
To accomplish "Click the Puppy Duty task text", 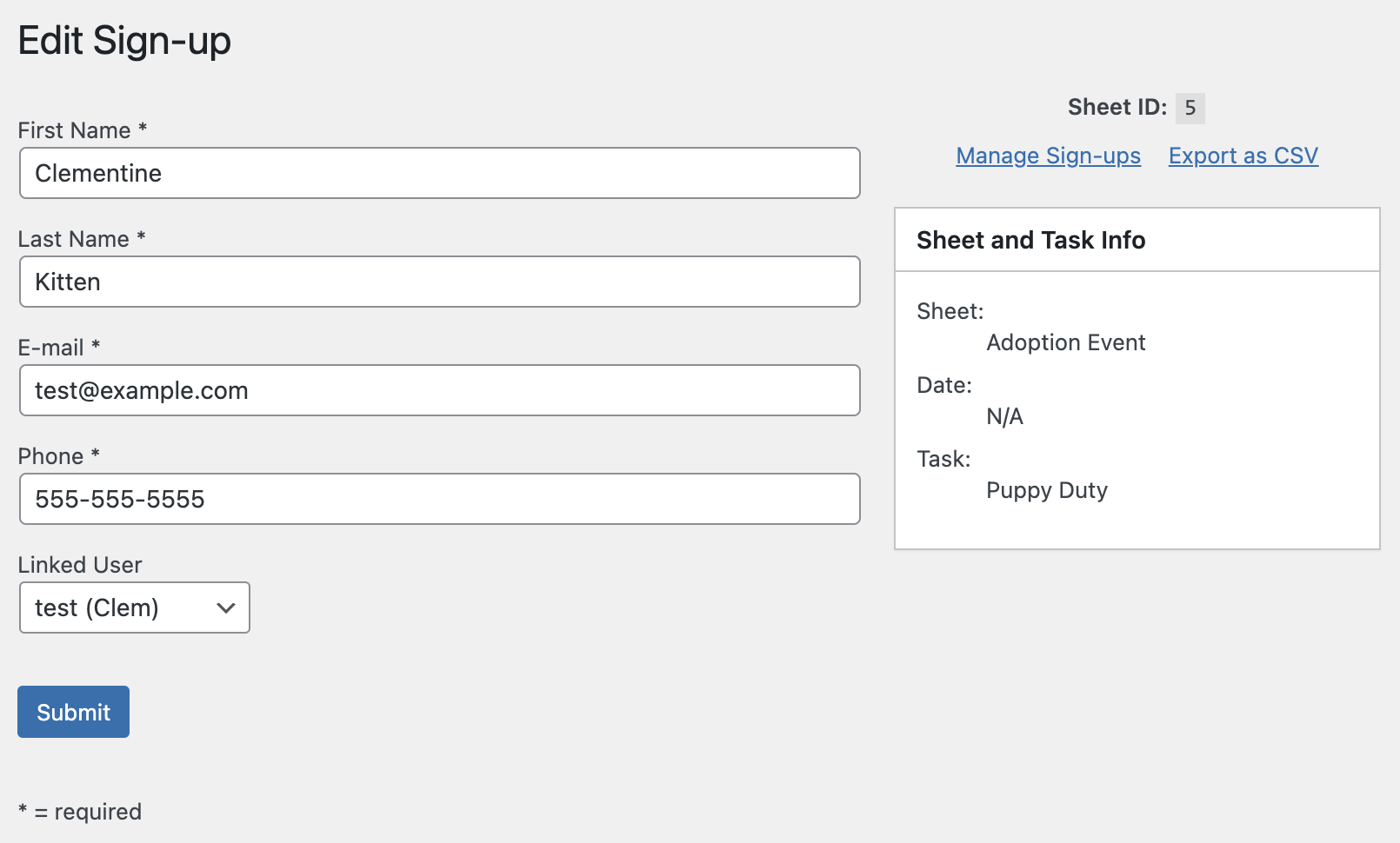I will coord(1047,490).
